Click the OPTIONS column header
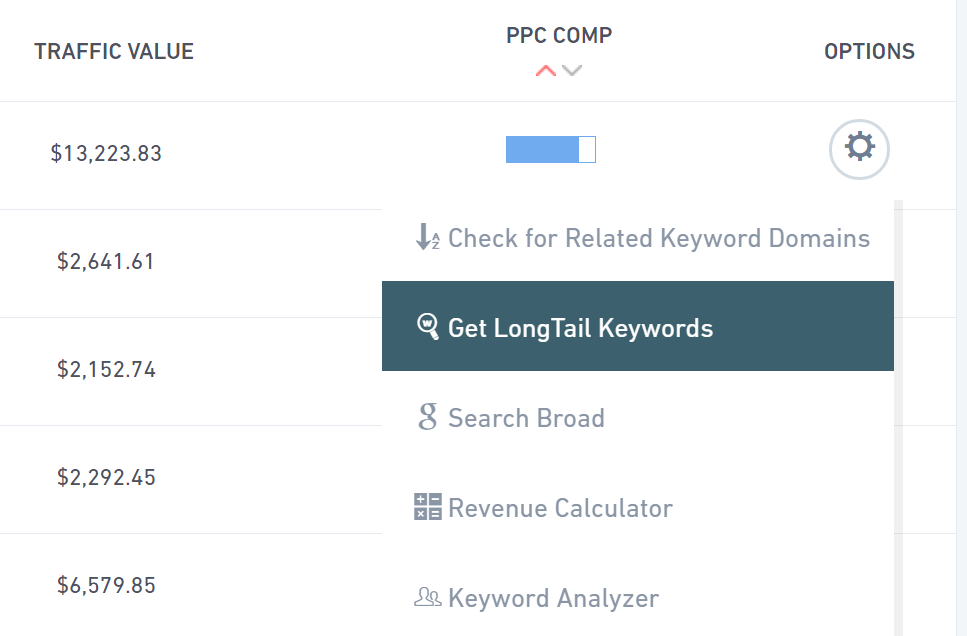Viewport: 967px width, 636px height. click(869, 51)
